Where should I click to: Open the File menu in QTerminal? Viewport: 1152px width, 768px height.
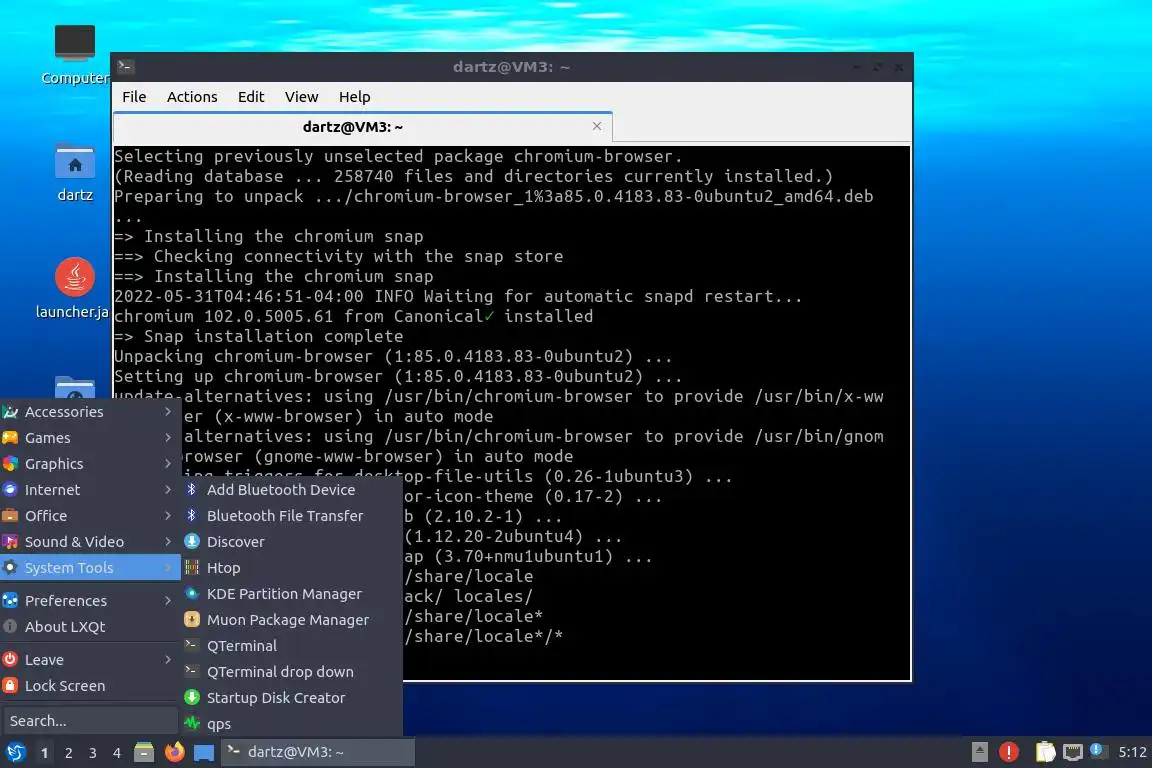click(x=134, y=97)
